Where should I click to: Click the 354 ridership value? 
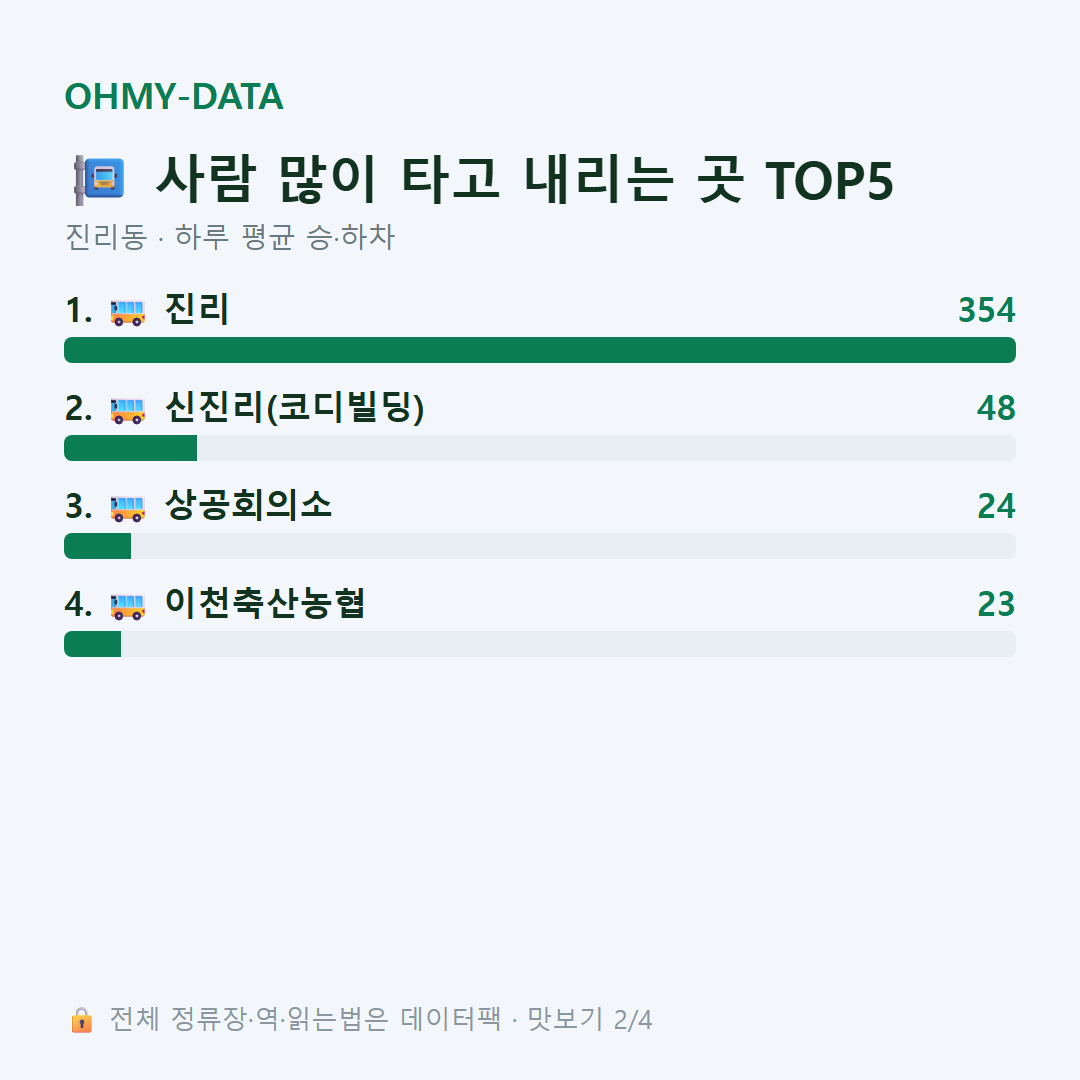(x=986, y=310)
